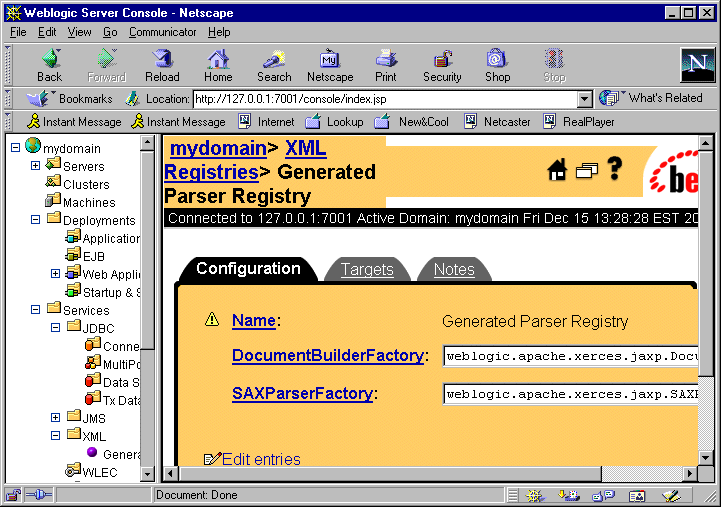Viewport: 721px width, 507px height.
Task: Click the SAXParserFactory text field
Action: 571,394
